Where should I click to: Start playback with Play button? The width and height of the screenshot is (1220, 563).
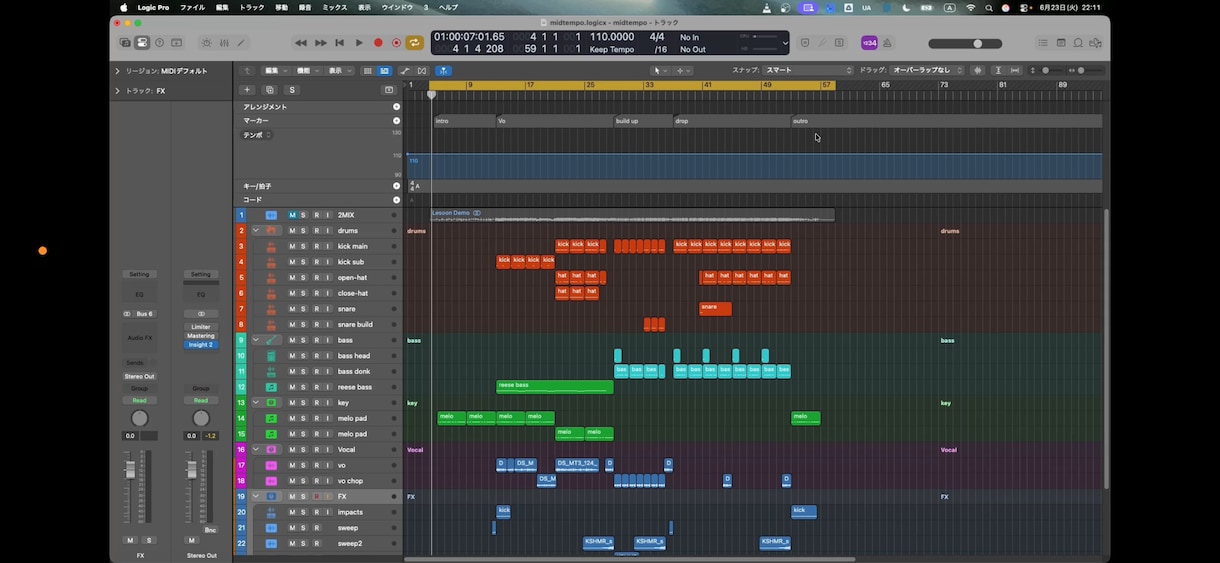(x=359, y=43)
